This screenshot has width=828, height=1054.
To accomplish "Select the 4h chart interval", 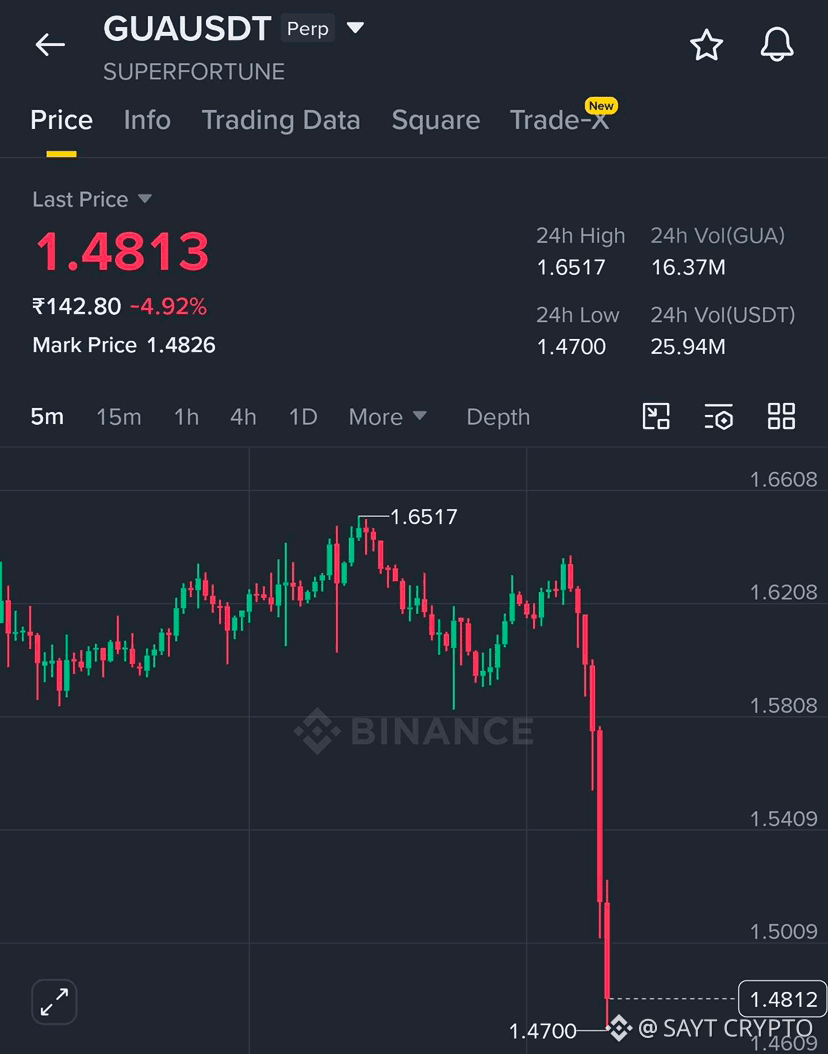I will pos(243,417).
